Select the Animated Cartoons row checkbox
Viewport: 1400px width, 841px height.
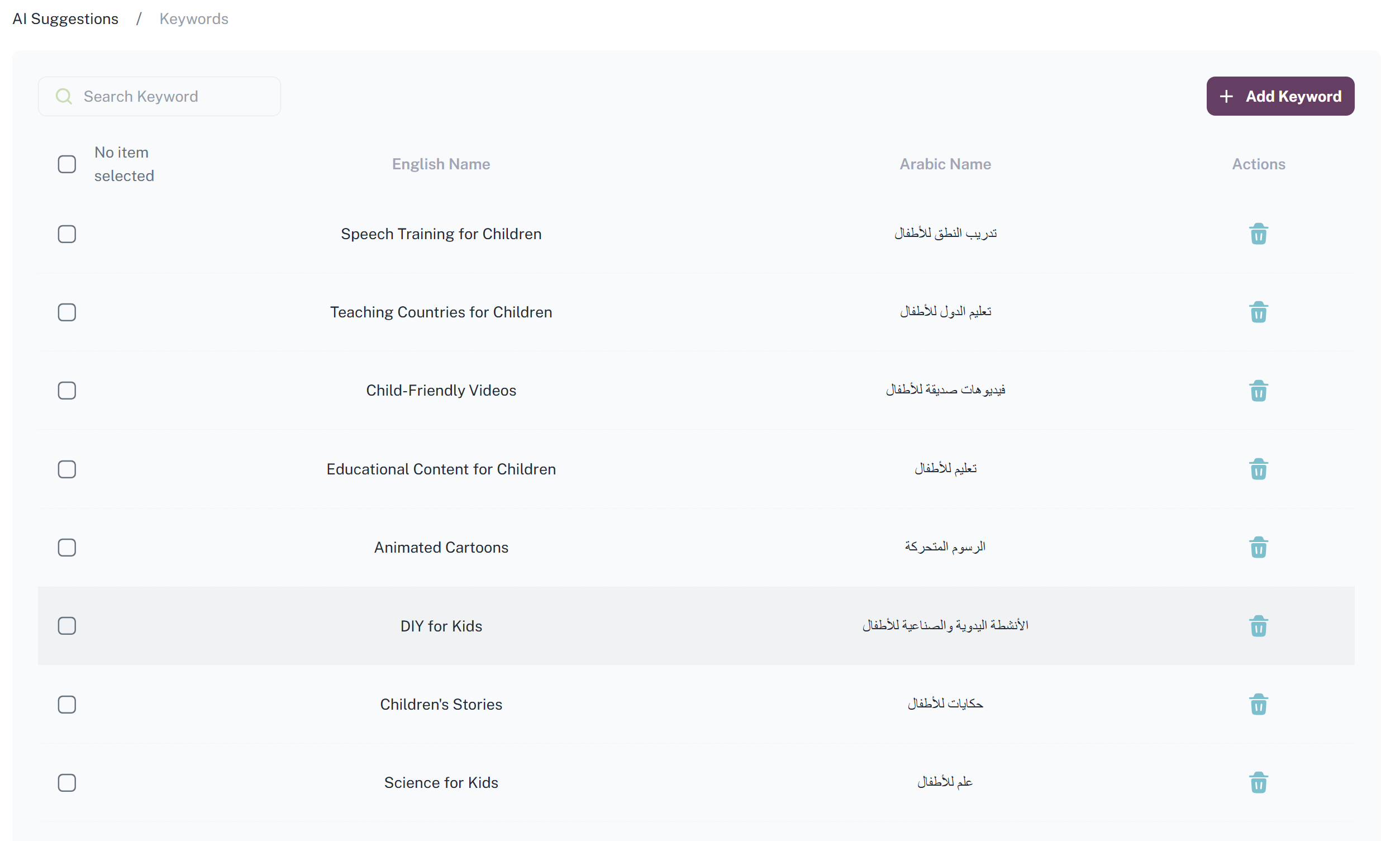[x=67, y=548]
